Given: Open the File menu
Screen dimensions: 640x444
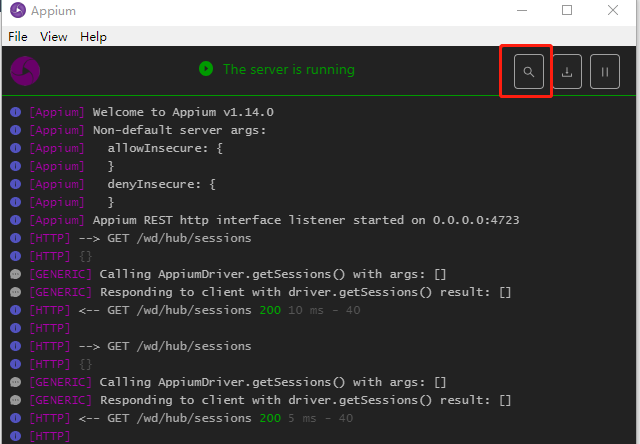Looking at the screenshot, I should tap(18, 37).
